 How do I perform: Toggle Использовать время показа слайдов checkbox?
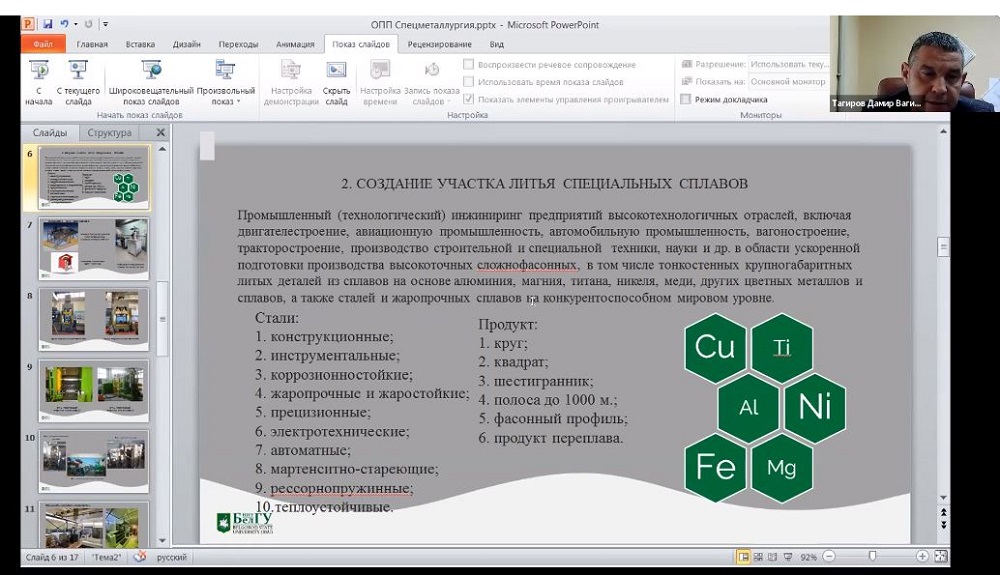click(469, 82)
